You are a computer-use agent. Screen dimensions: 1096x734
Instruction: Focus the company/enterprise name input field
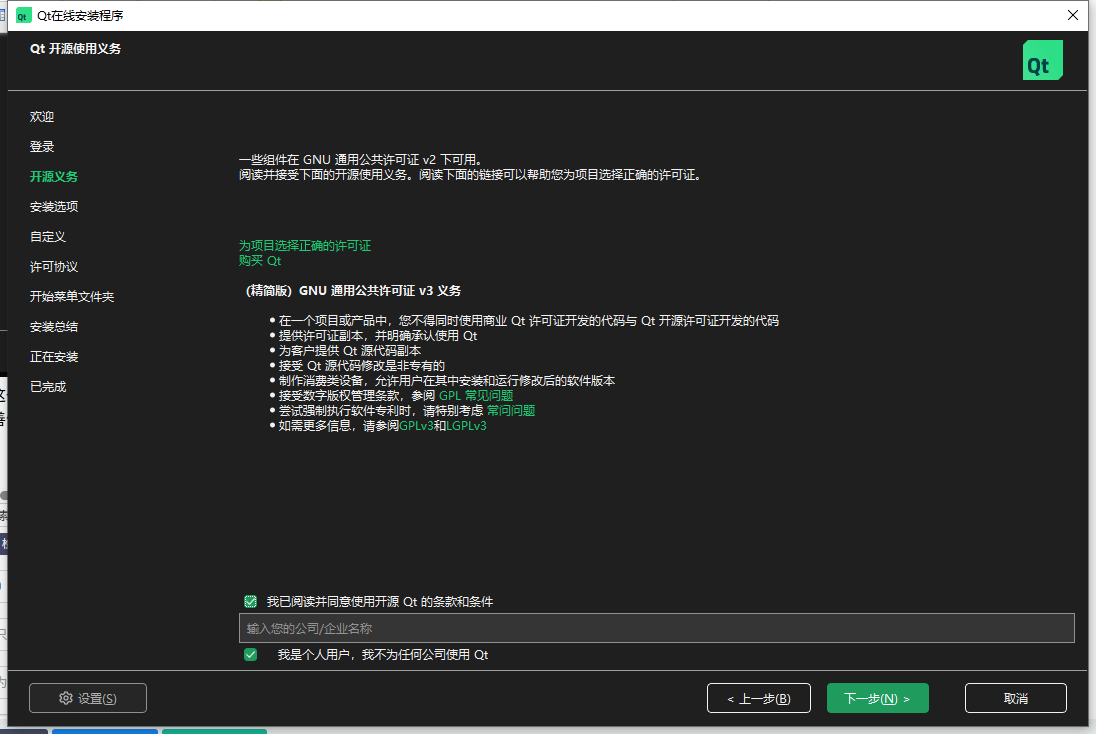[656, 628]
